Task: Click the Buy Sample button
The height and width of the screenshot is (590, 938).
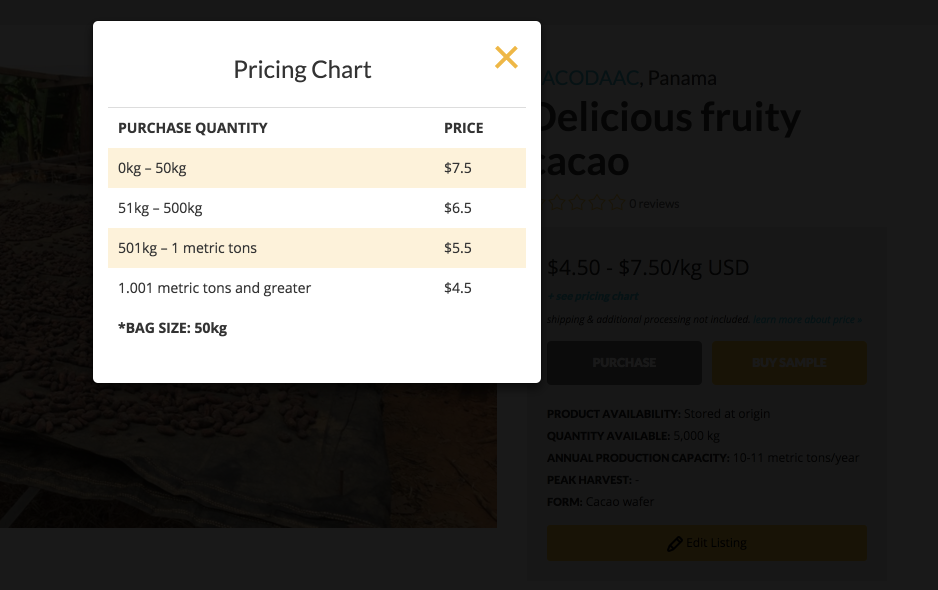Action: point(789,362)
